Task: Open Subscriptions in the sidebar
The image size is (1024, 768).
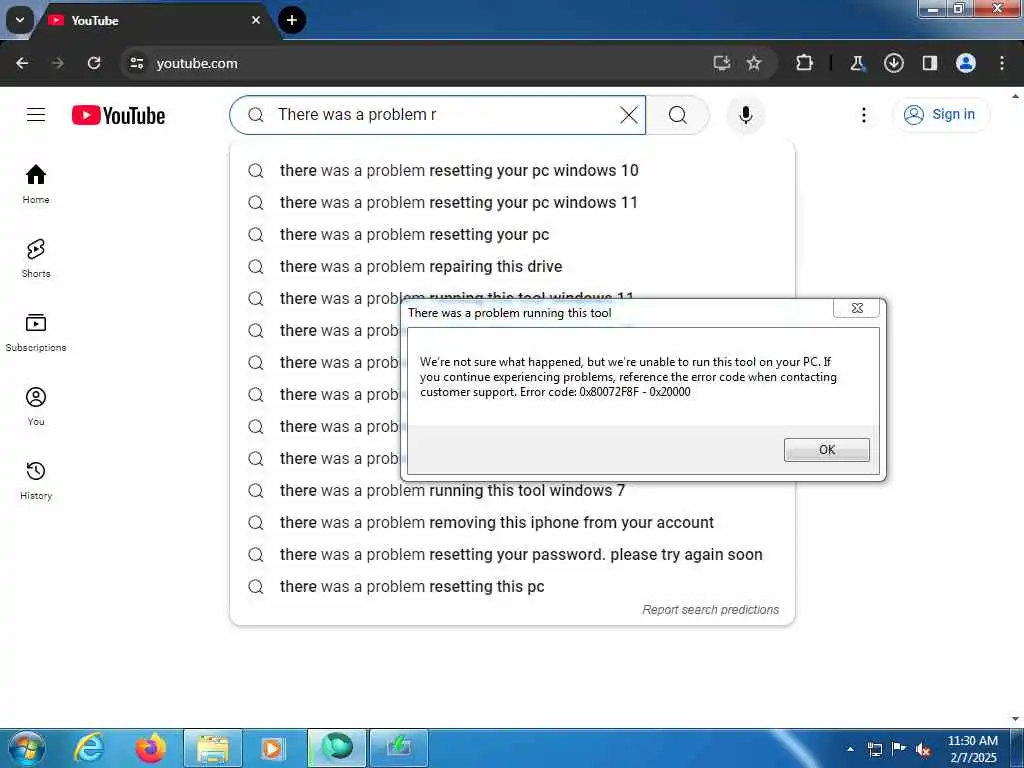Action: [36, 332]
